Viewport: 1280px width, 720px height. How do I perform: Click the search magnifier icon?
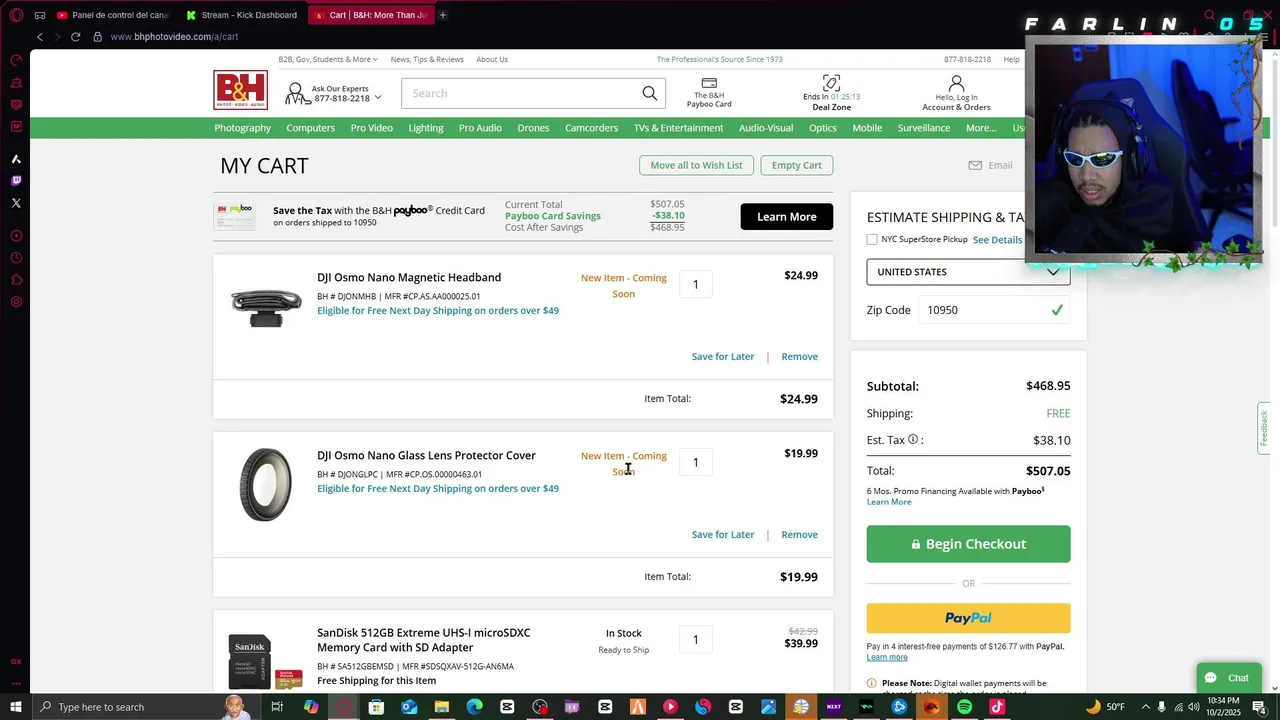point(650,93)
